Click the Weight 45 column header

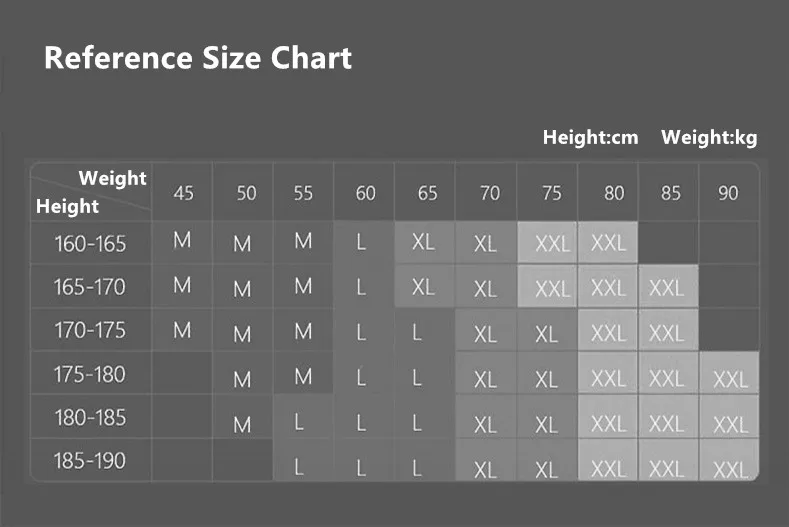click(183, 193)
